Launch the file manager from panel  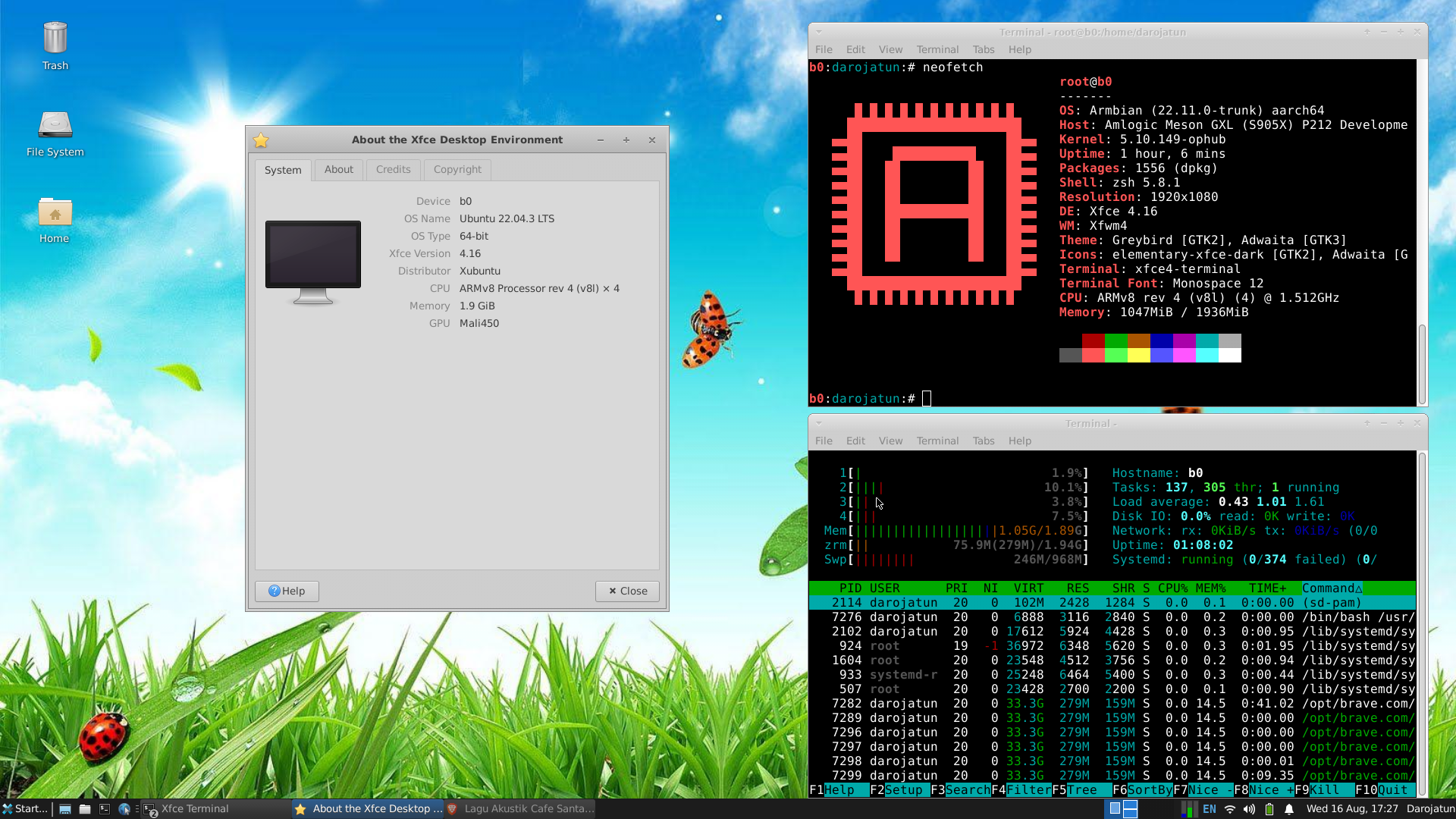coord(85,809)
